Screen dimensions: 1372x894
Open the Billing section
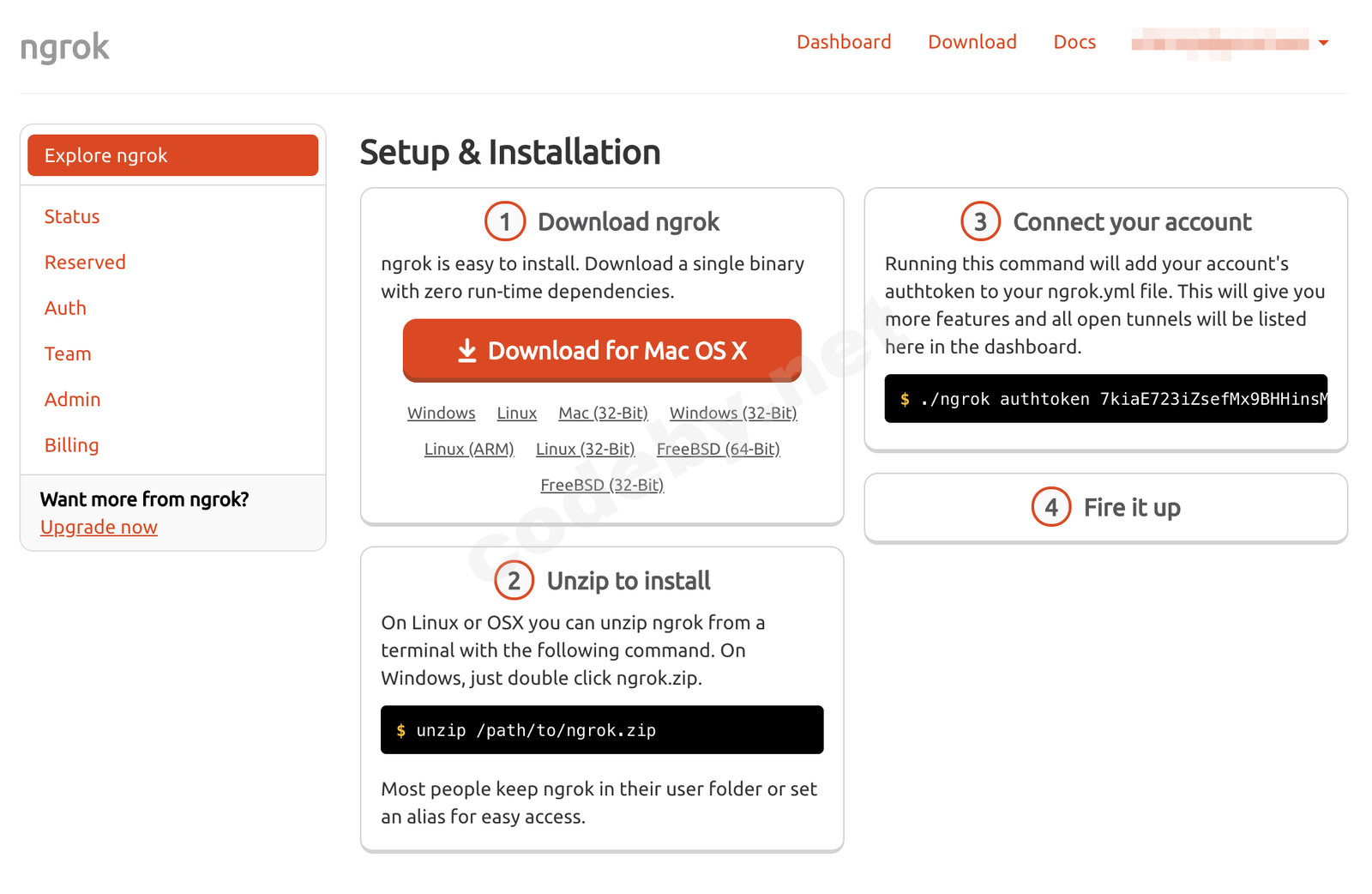click(x=72, y=445)
